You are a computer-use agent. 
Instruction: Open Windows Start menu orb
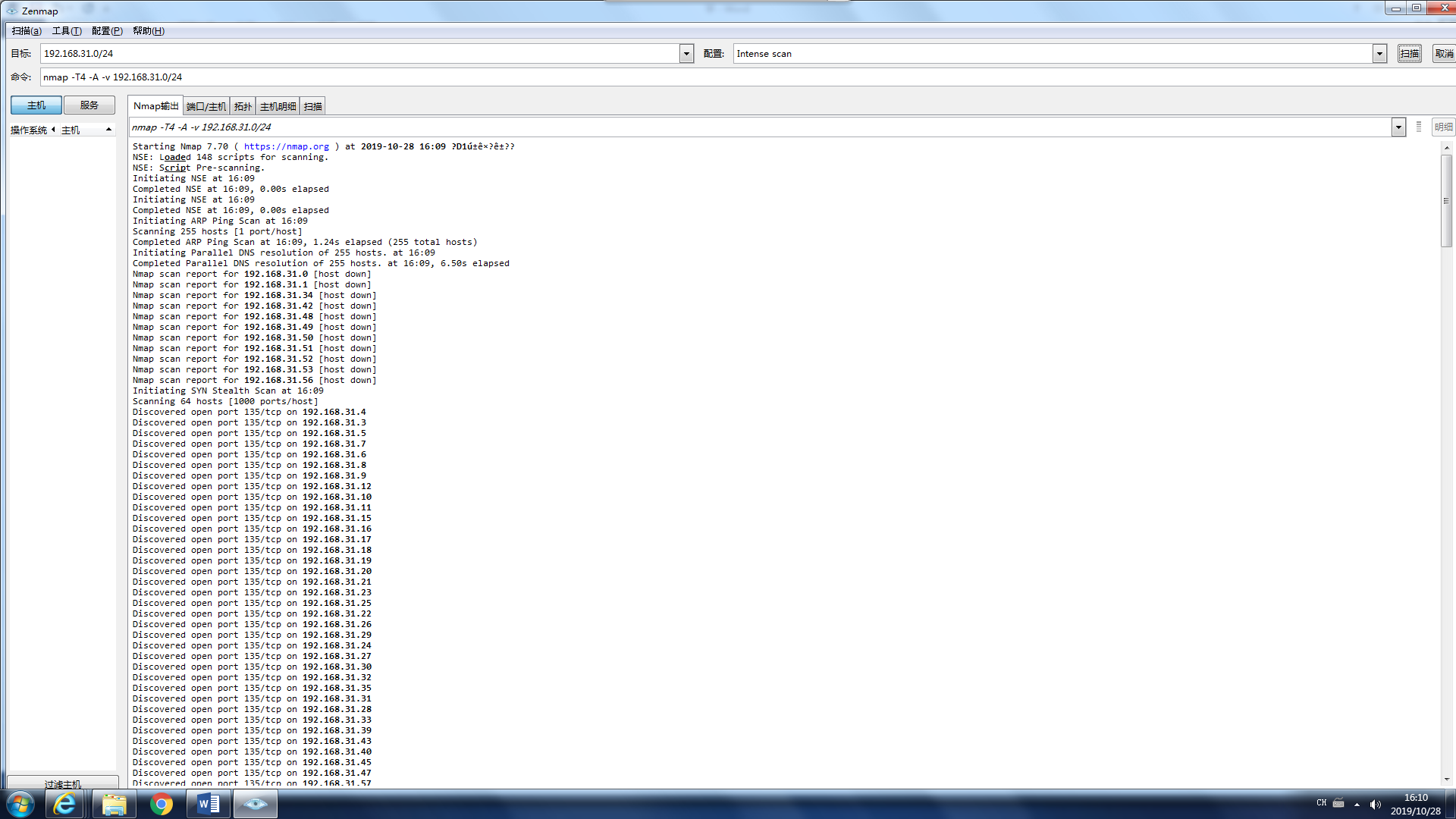(20, 804)
